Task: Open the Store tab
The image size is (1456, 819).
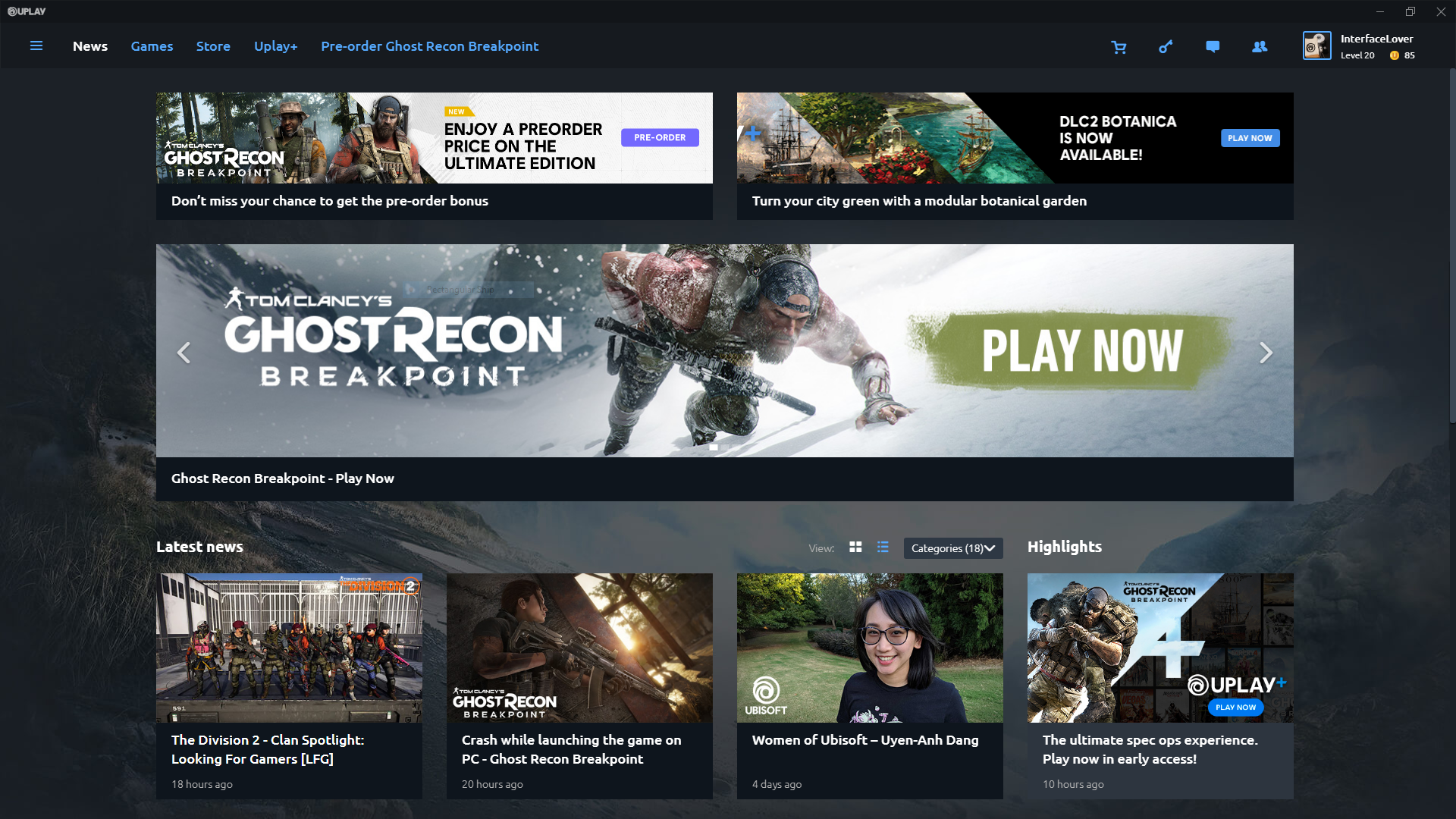Action: click(213, 46)
